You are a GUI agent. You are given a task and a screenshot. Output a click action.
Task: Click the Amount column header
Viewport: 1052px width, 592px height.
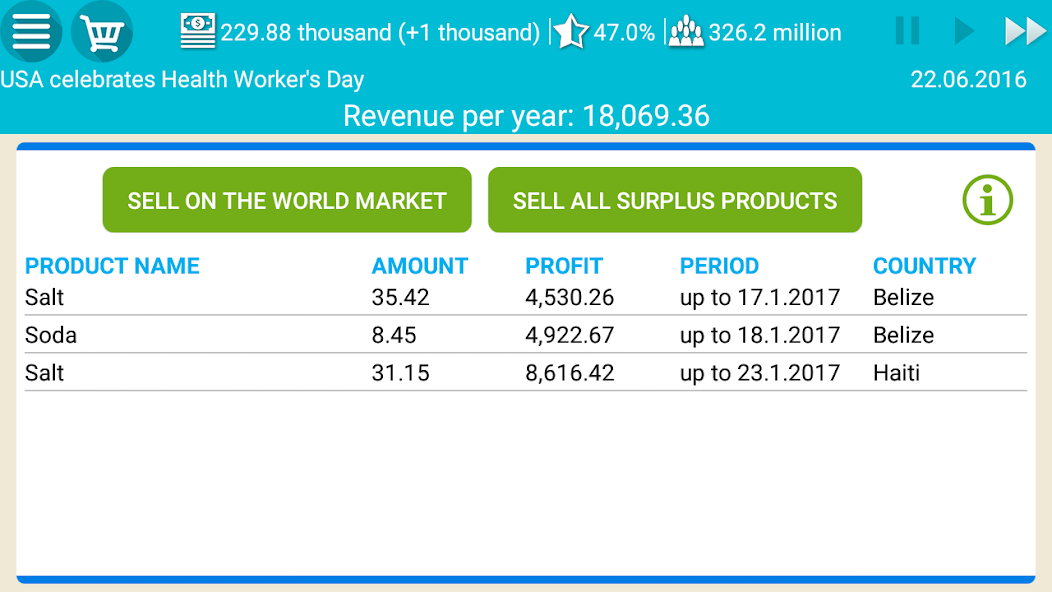pos(420,266)
